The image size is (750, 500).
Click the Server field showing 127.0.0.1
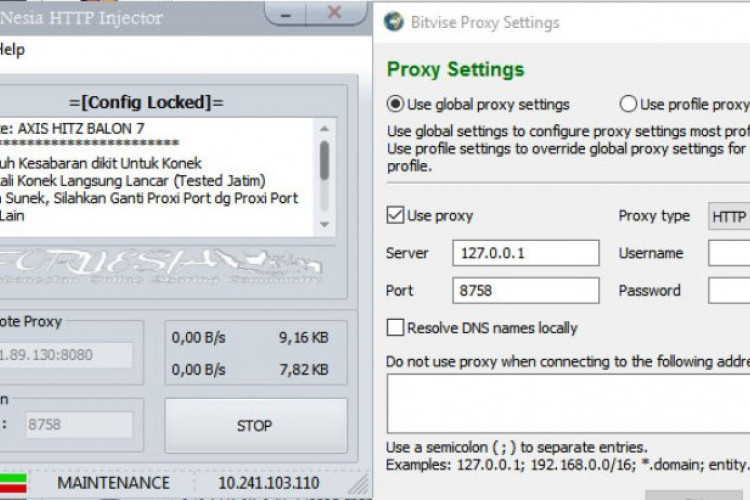(526, 253)
